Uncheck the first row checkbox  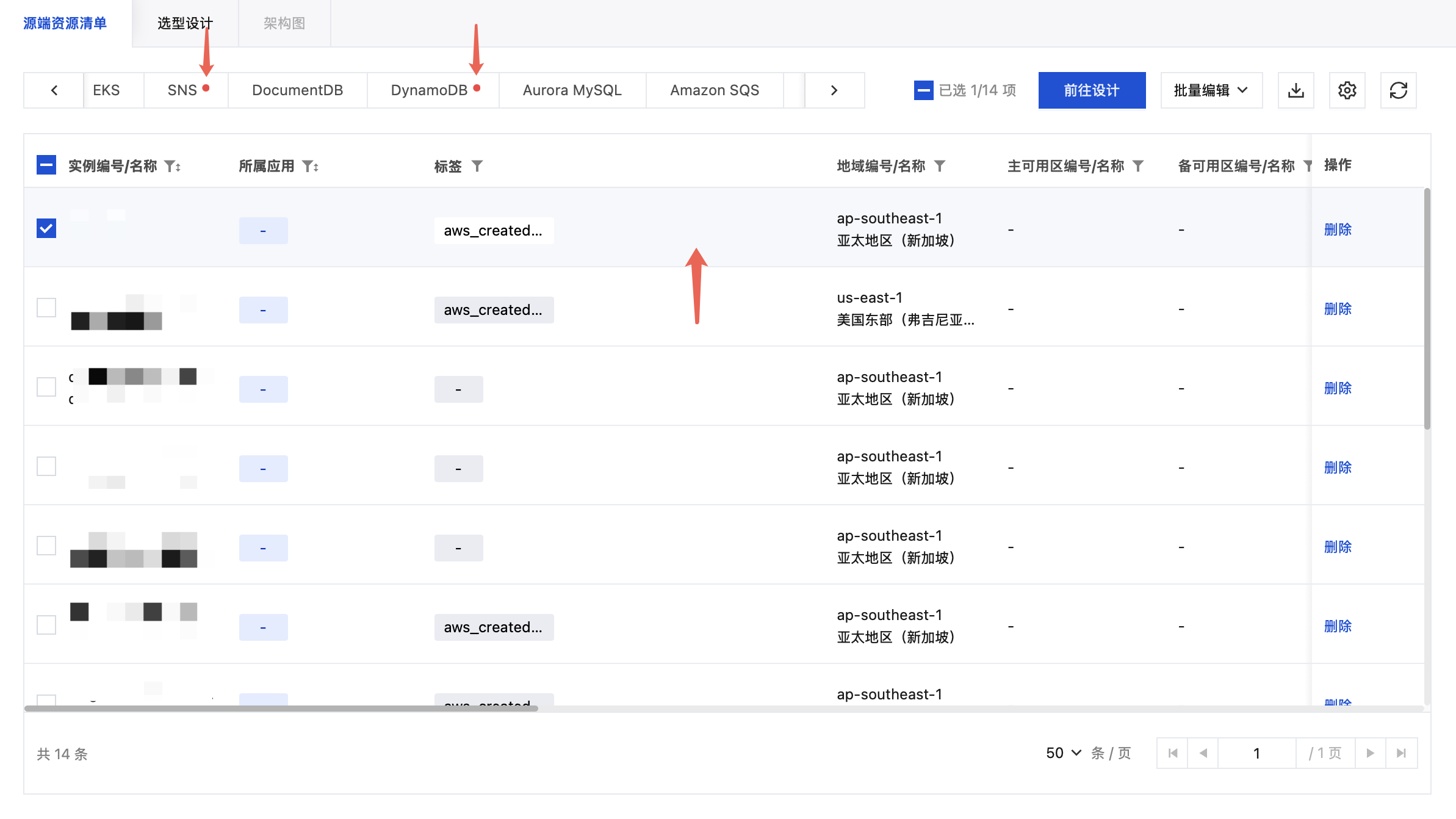[x=46, y=228]
